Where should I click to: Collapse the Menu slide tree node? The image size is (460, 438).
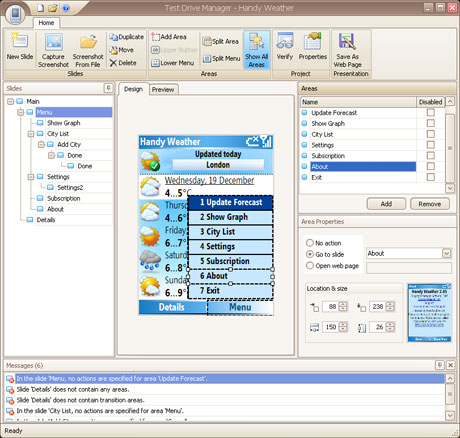tap(21, 112)
